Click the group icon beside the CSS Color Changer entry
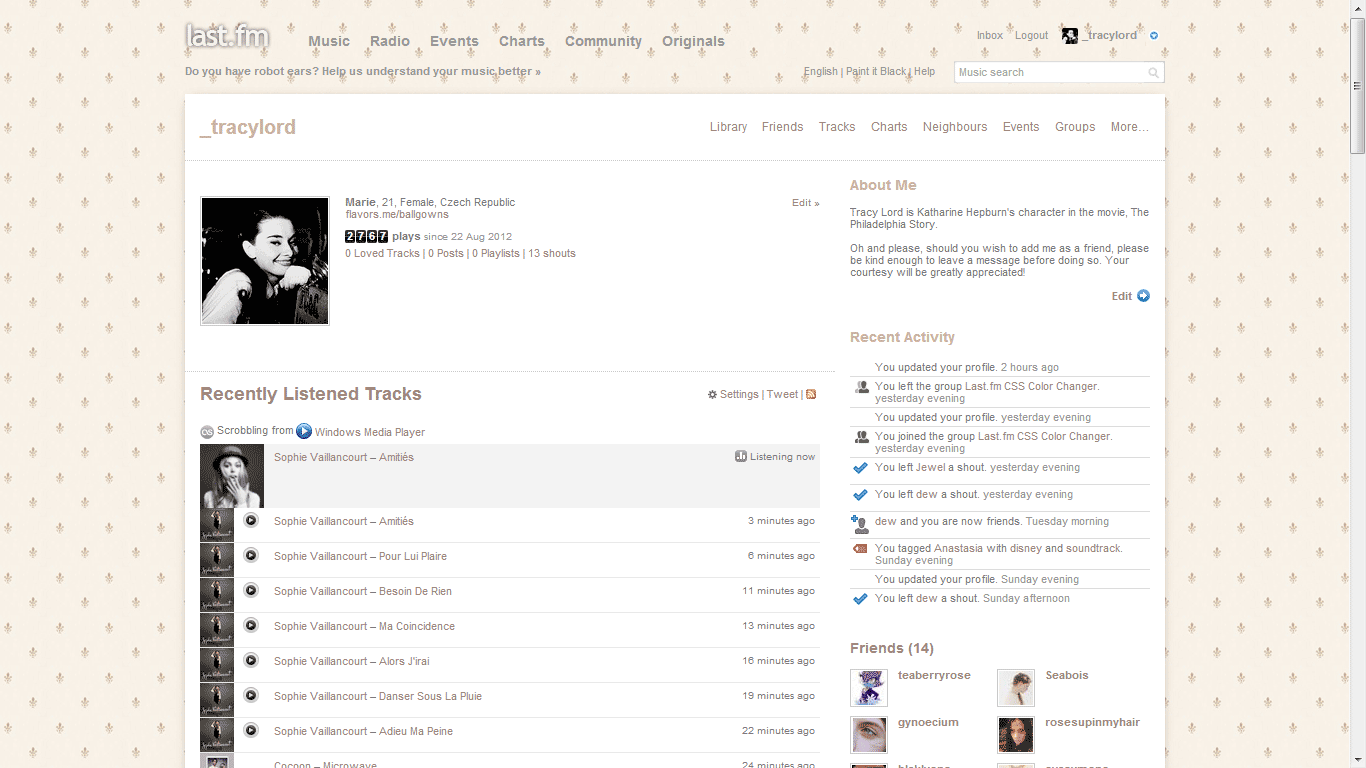The image size is (1366, 768). tap(861, 387)
